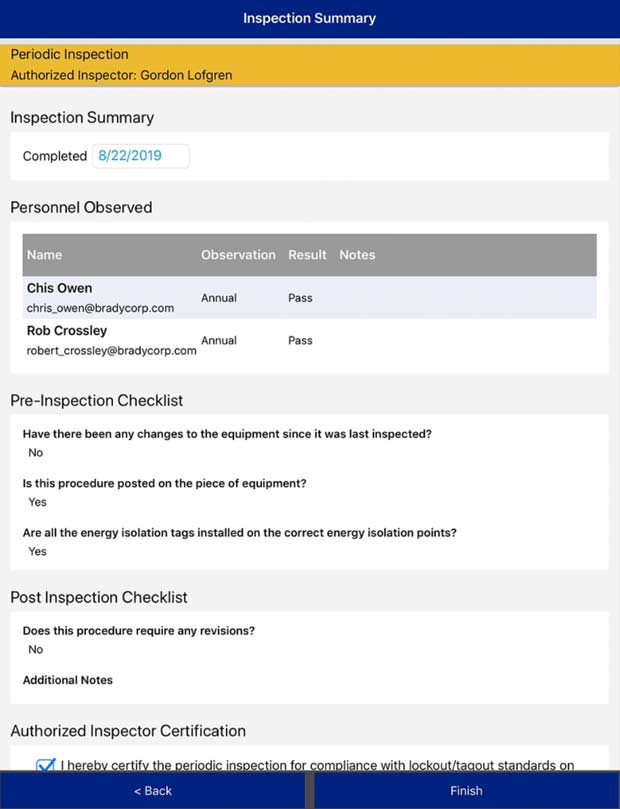Click the Result column header

click(307, 255)
